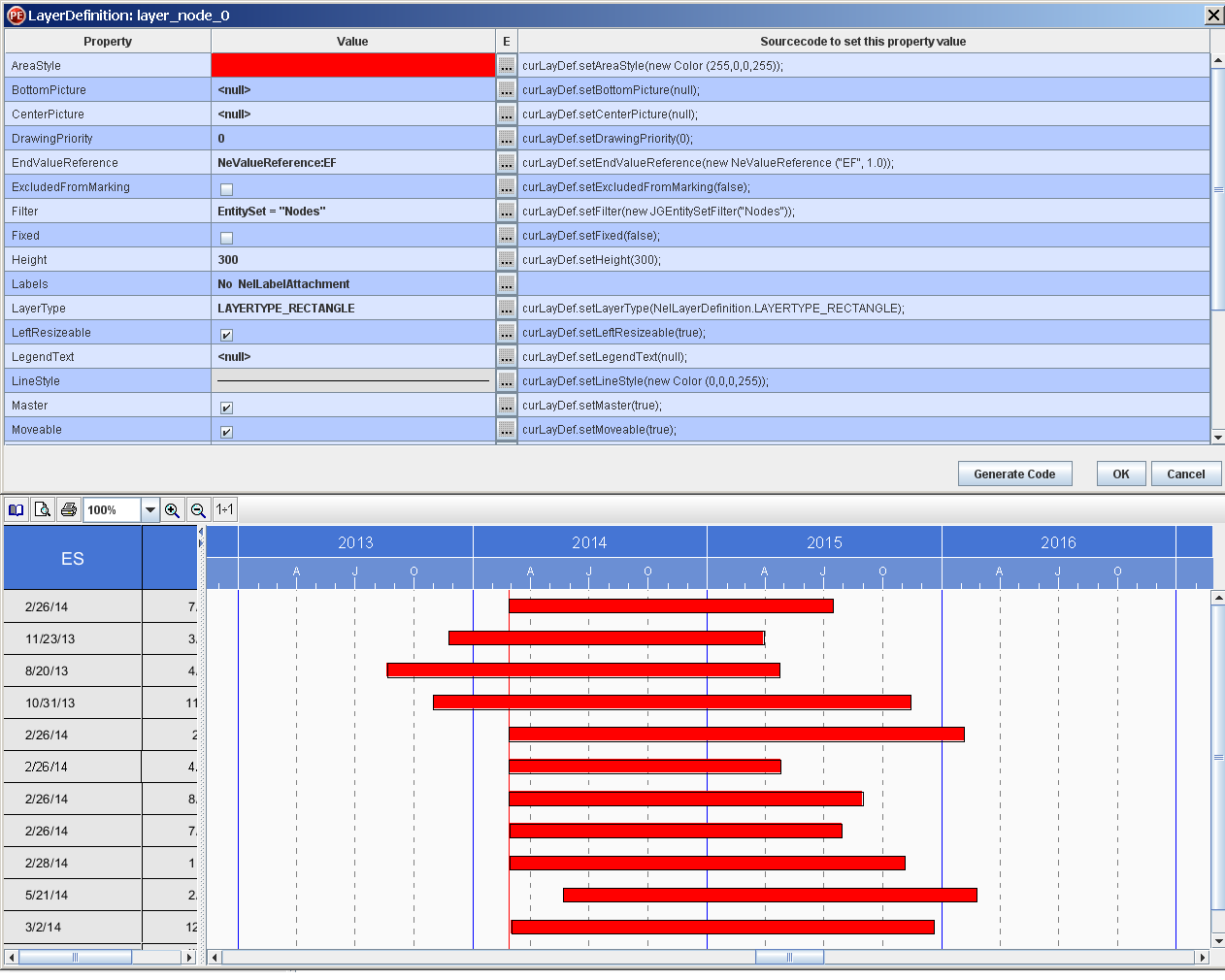Image resolution: width=1225 pixels, height=980 pixels.
Task: Click the printer icon to print the chart
Action: pos(69,509)
